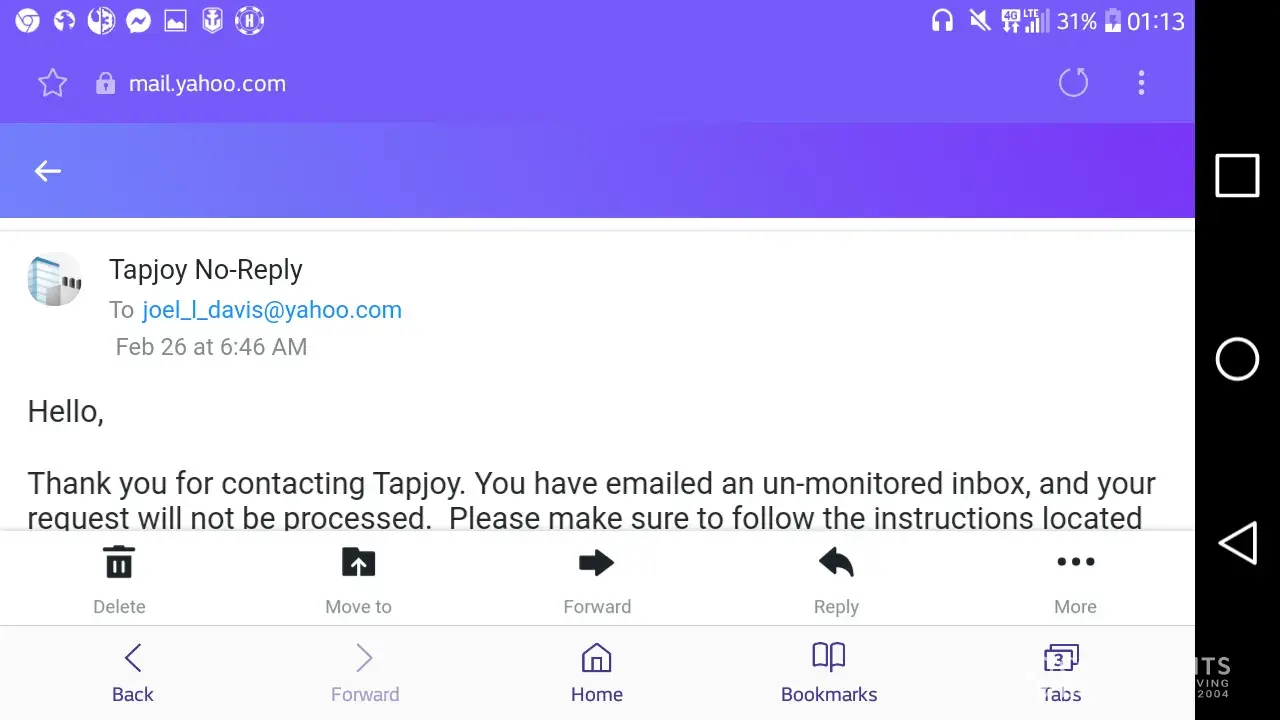Open the browser three-dot menu

(1141, 83)
